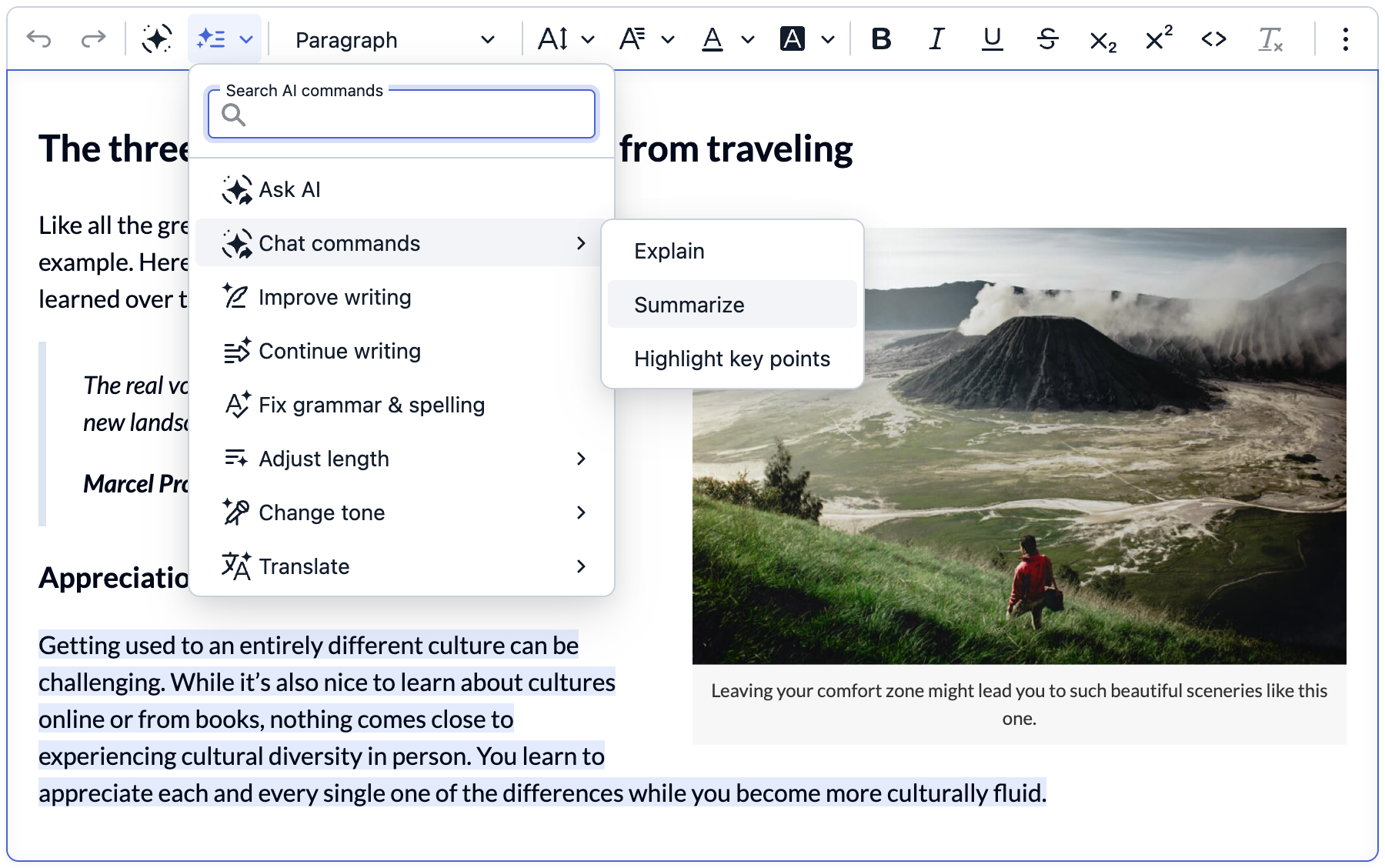Click the image caption text

[x=1020, y=704]
